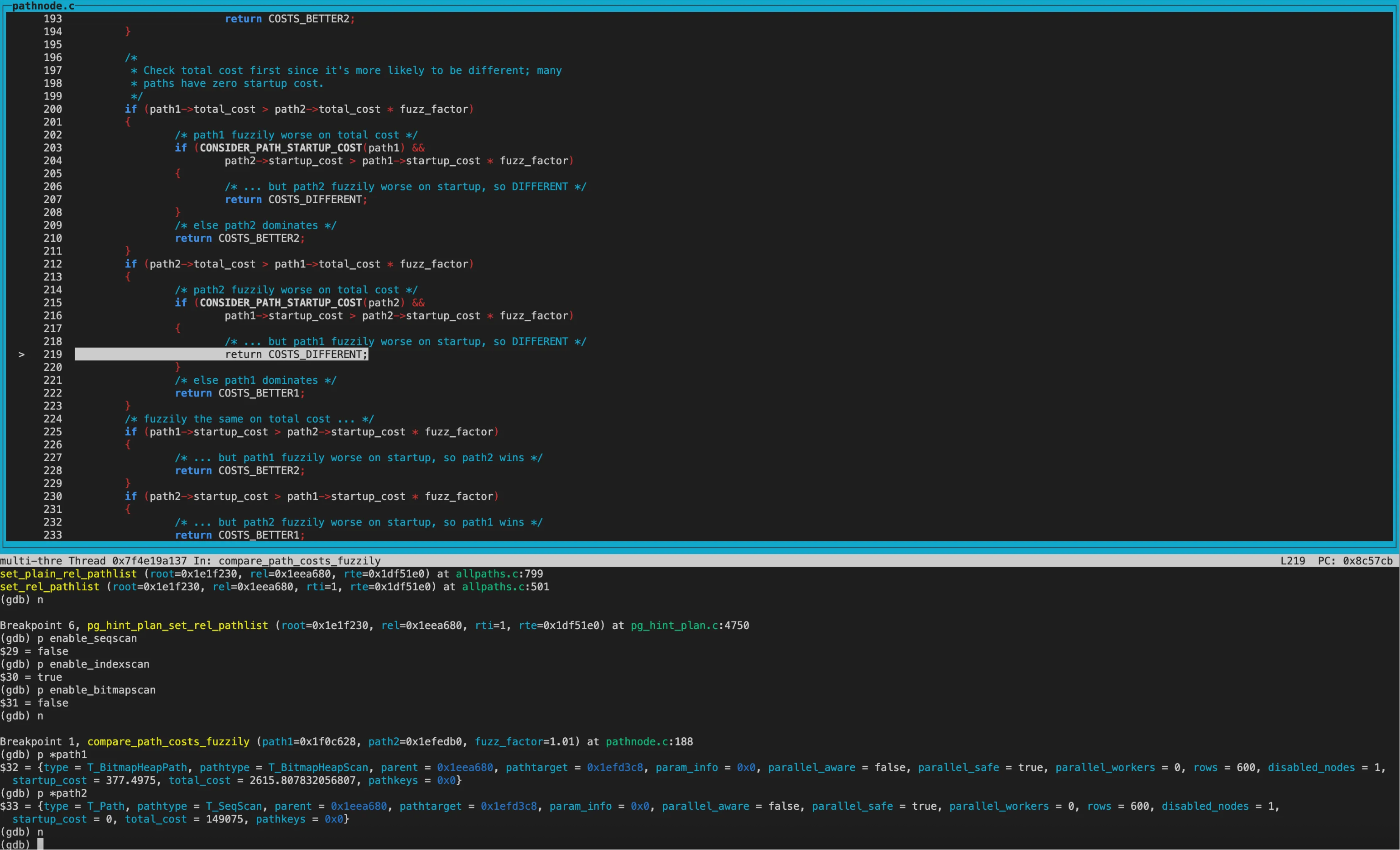Click line number 200 in the gutter

click(x=53, y=109)
